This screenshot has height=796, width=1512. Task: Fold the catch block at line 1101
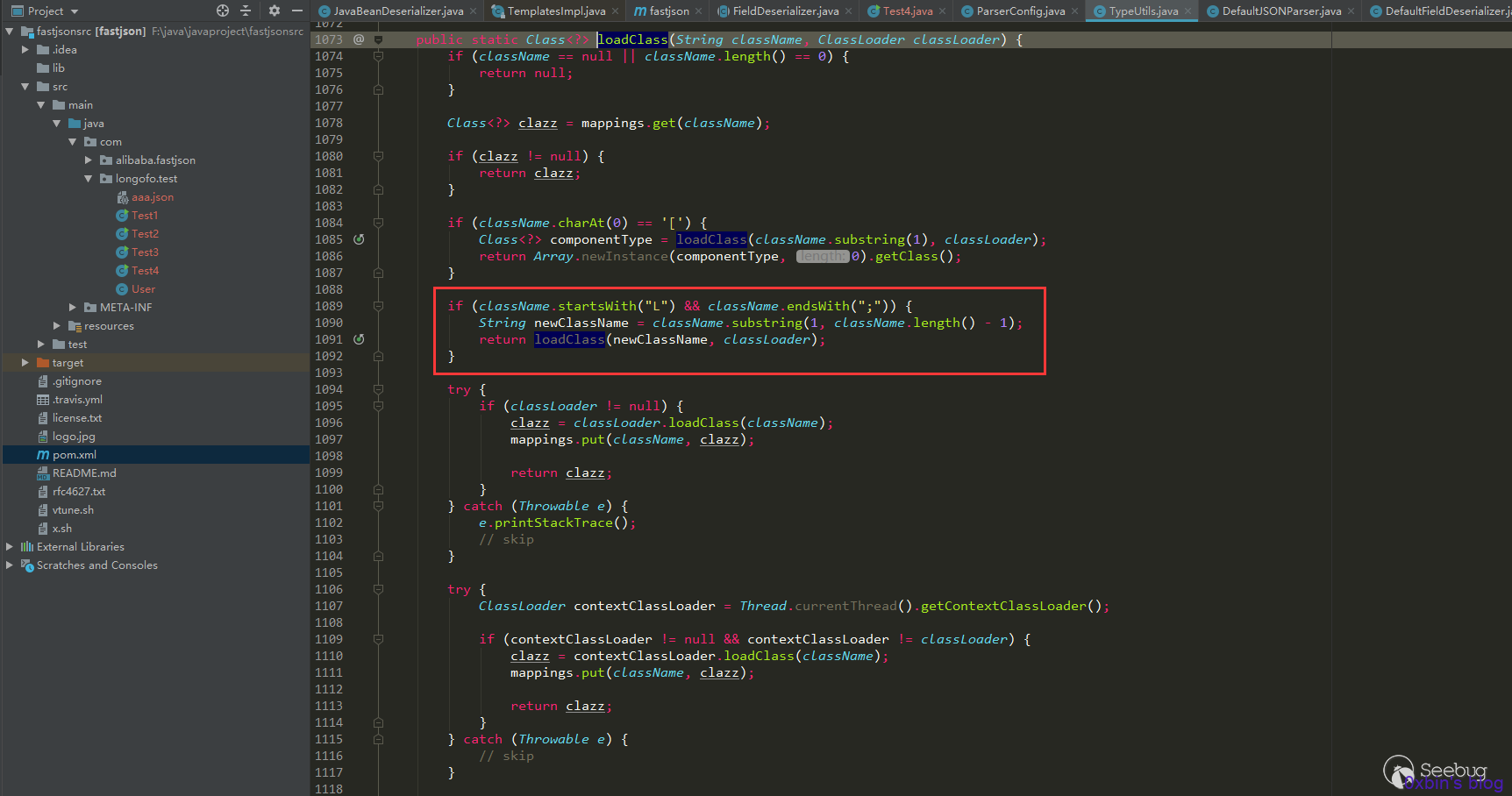click(378, 506)
